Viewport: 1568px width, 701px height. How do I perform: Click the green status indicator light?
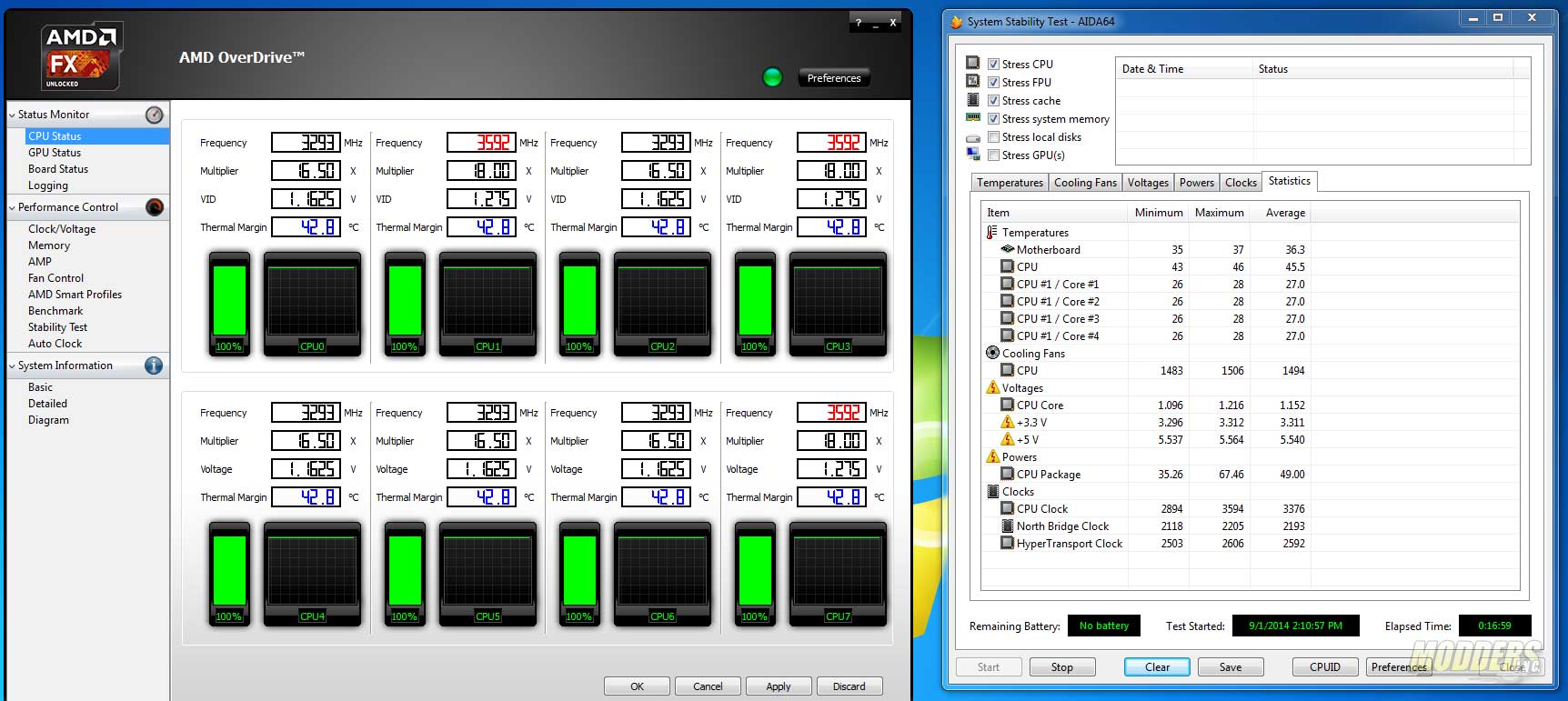click(x=772, y=77)
